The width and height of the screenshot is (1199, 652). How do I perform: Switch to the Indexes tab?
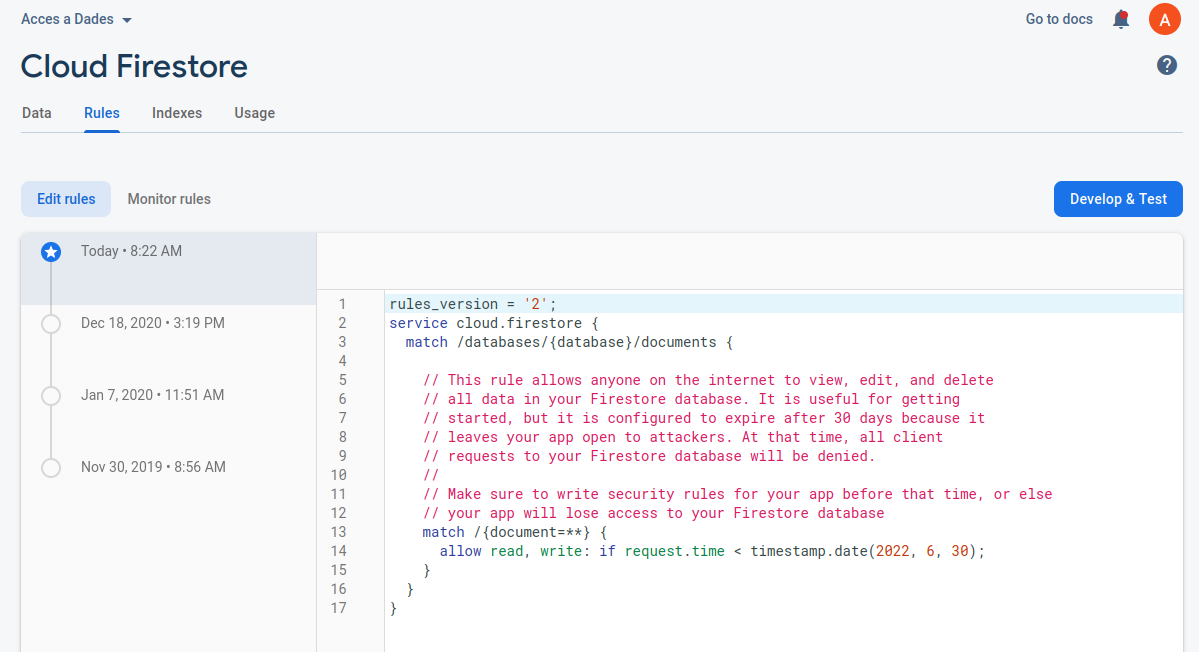pos(177,113)
